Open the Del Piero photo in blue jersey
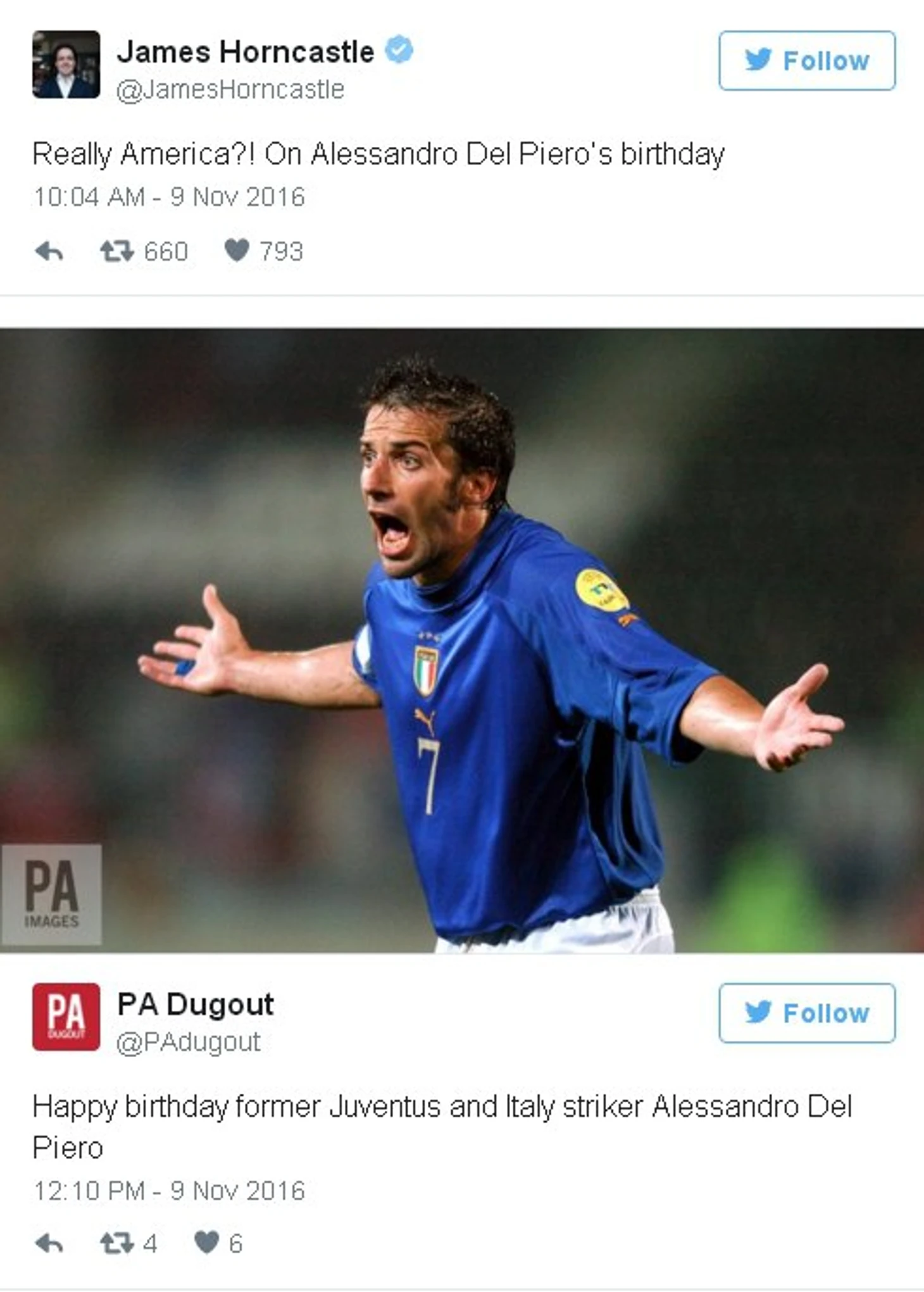This screenshot has height=1292, width=924. click(462, 640)
